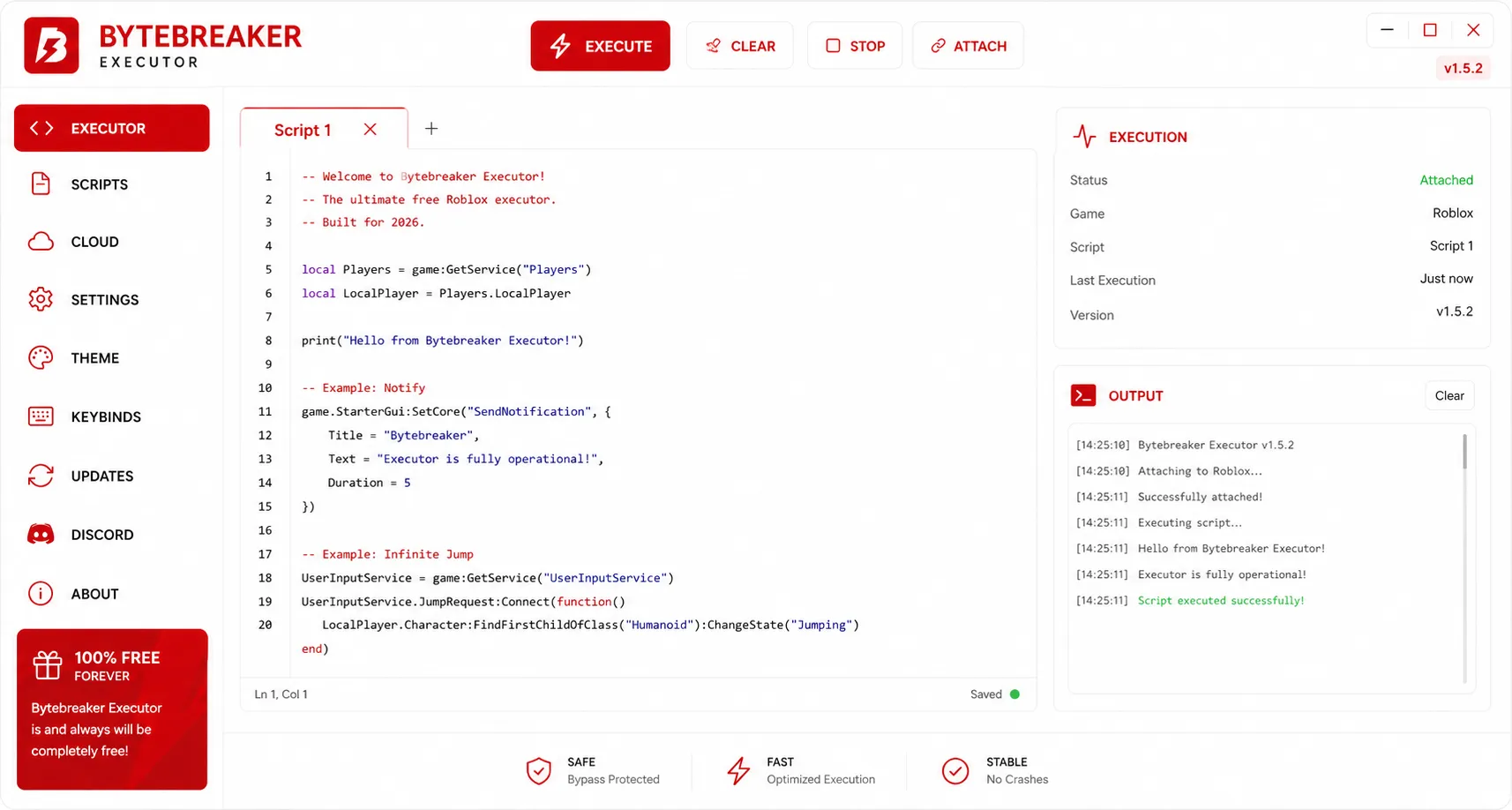
Task: Run script with the EXECUTE button
Action: [600, 46]
